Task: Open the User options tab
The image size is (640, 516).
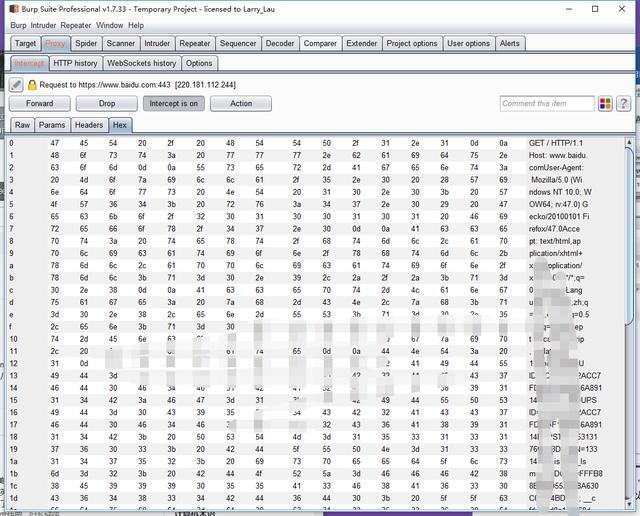Action: click(x=469, y=43)
